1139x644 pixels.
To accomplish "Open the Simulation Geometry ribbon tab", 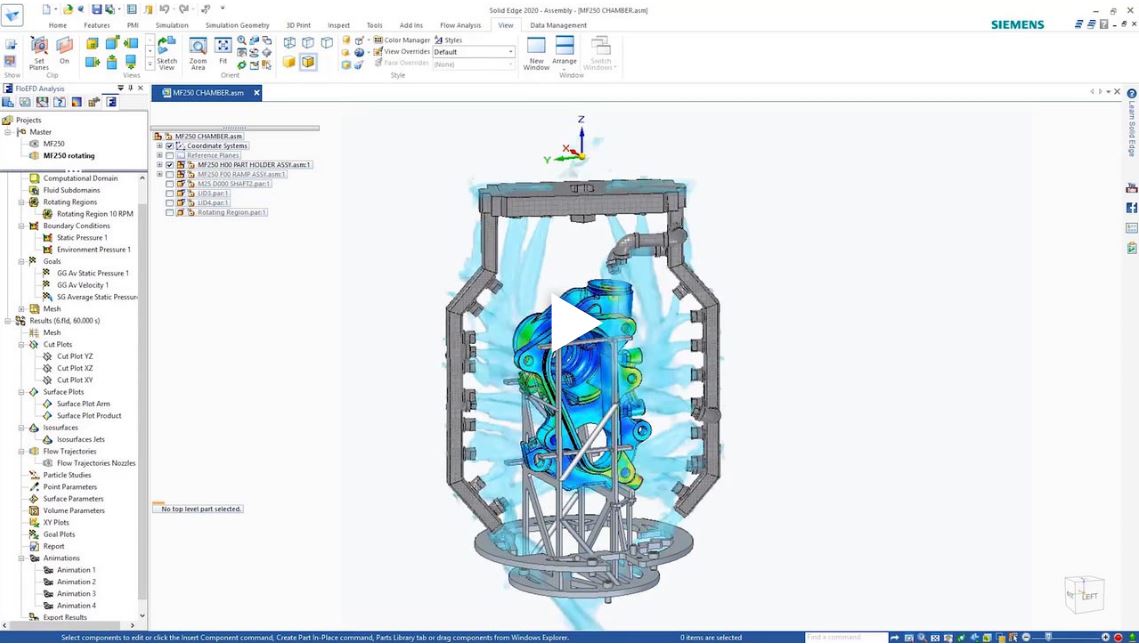I will click(237, 25).
